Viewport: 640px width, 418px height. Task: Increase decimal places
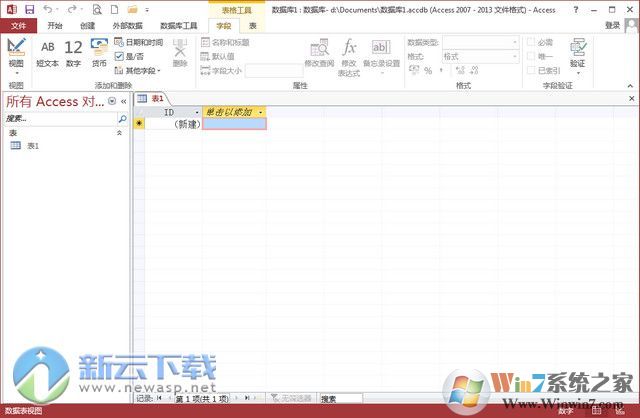click(x=460, y=70)
